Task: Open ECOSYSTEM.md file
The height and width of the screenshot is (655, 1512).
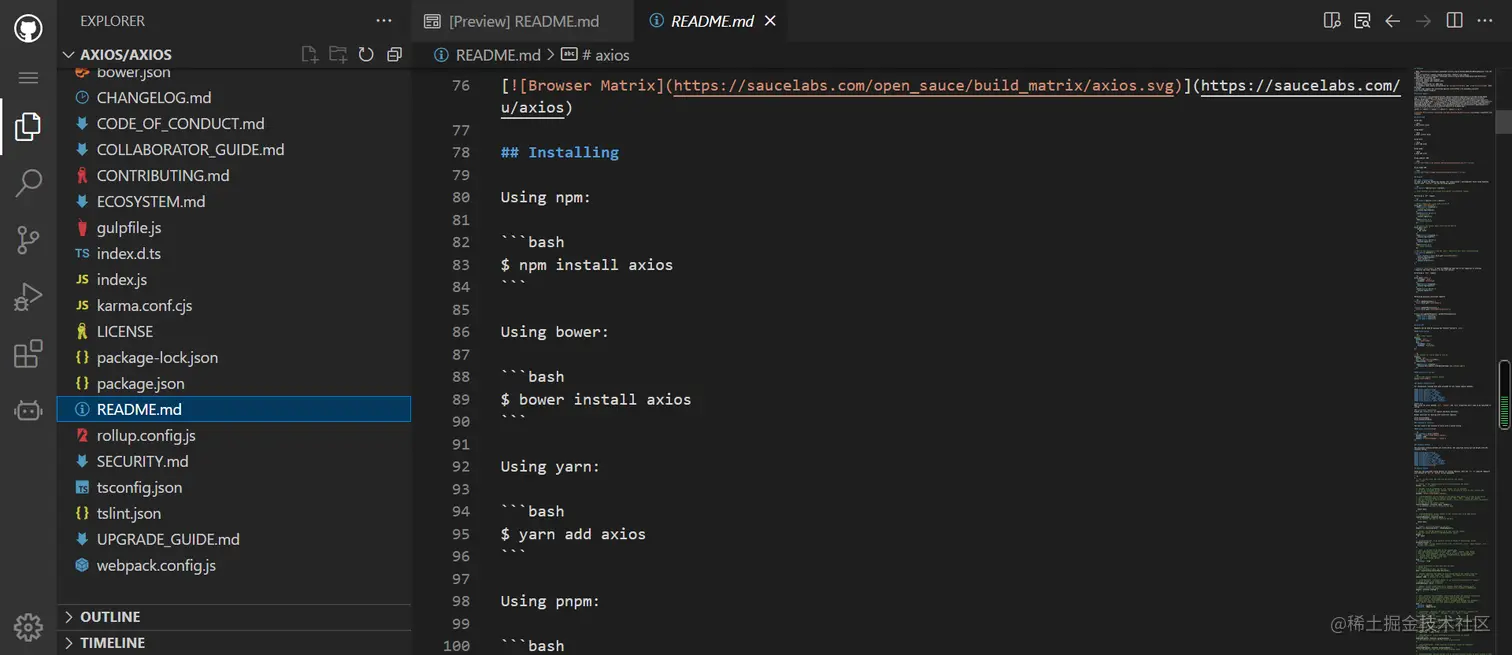Action: coord(234,202)
